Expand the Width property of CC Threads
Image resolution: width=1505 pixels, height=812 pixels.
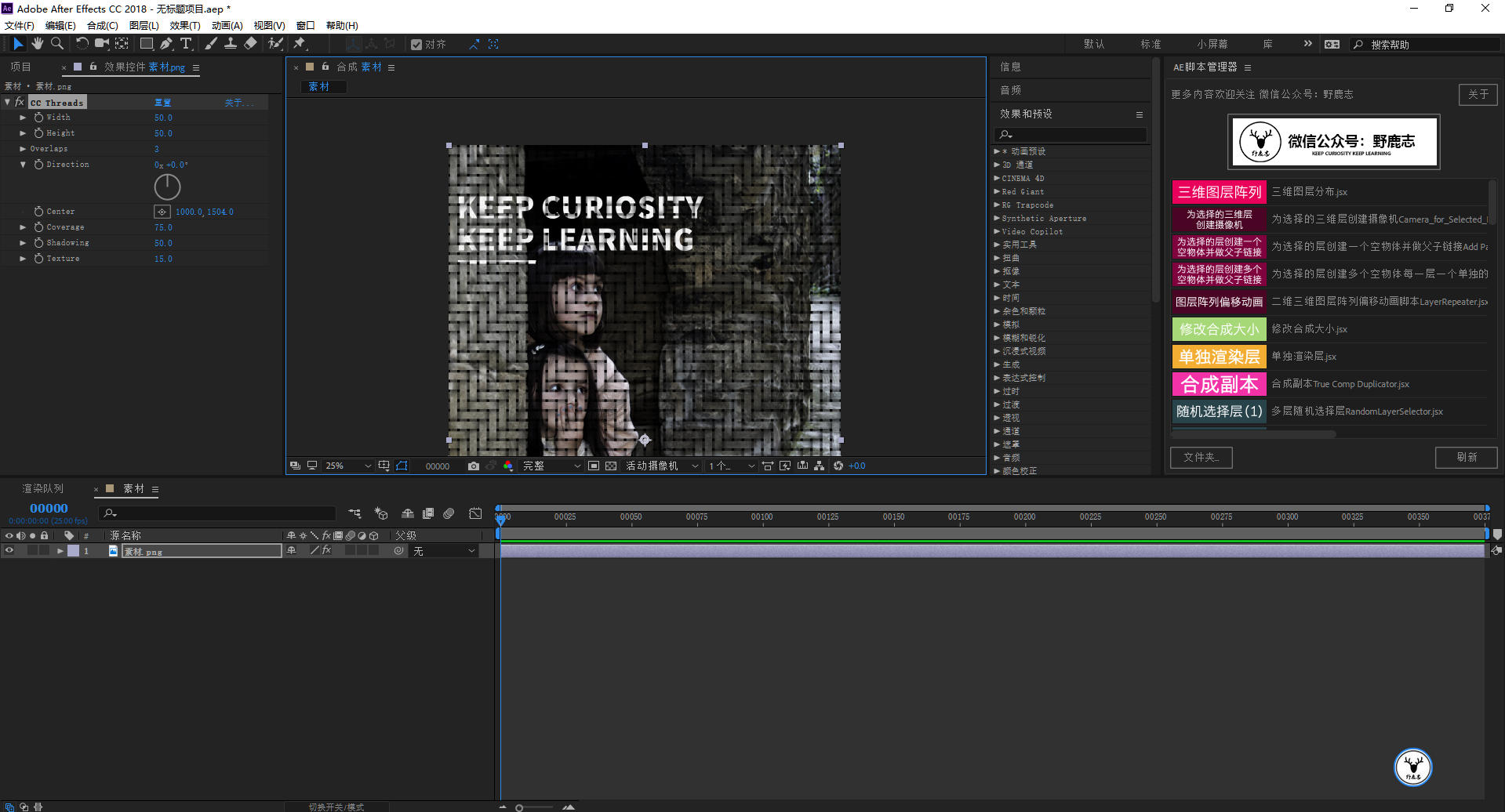[23, 118]
